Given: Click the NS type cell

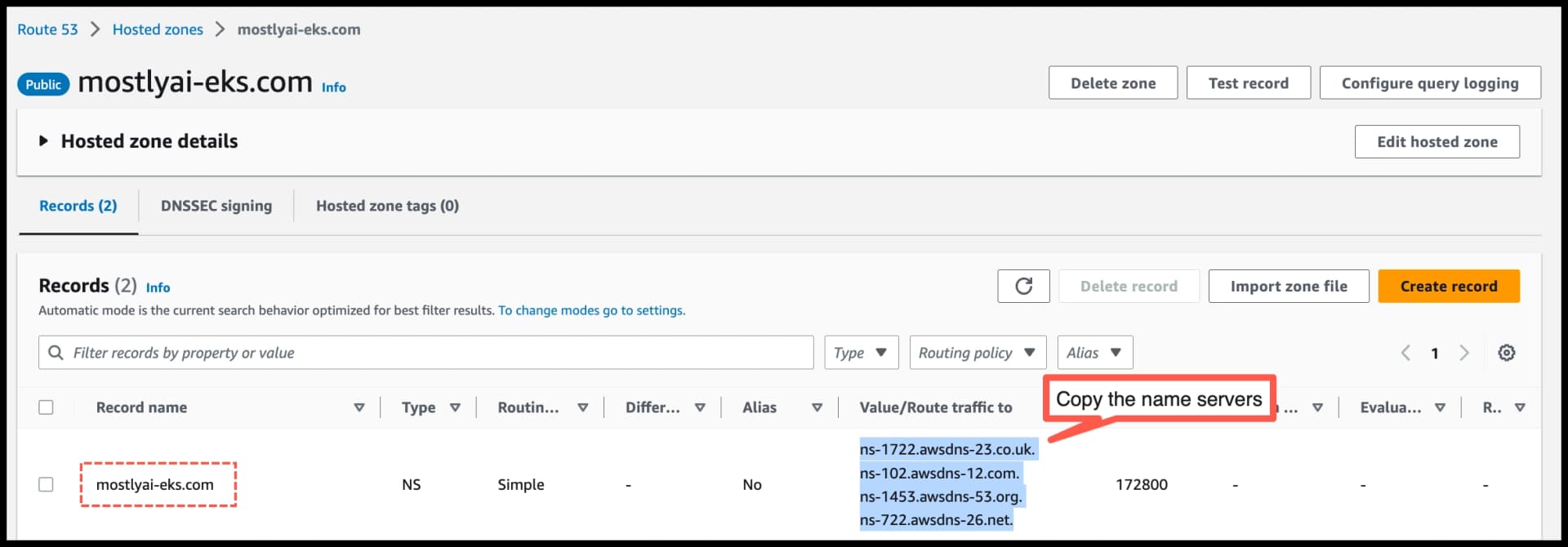Looking at the screenshot, I should (412, 484).
